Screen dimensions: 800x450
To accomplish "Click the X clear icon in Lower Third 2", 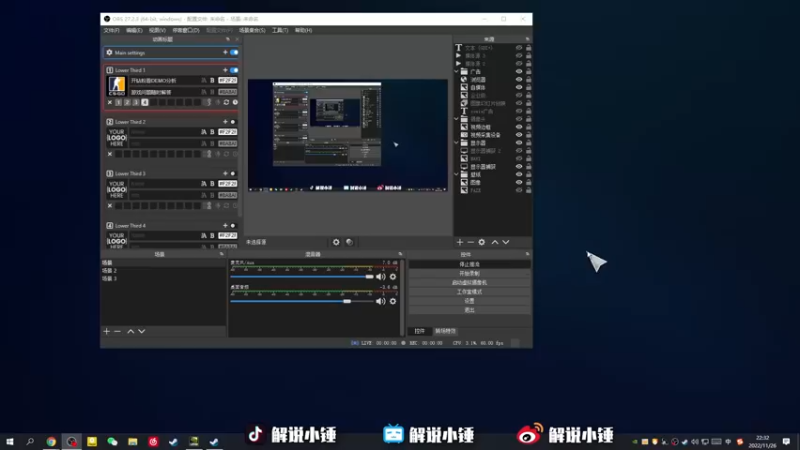I will click(110, 154).
